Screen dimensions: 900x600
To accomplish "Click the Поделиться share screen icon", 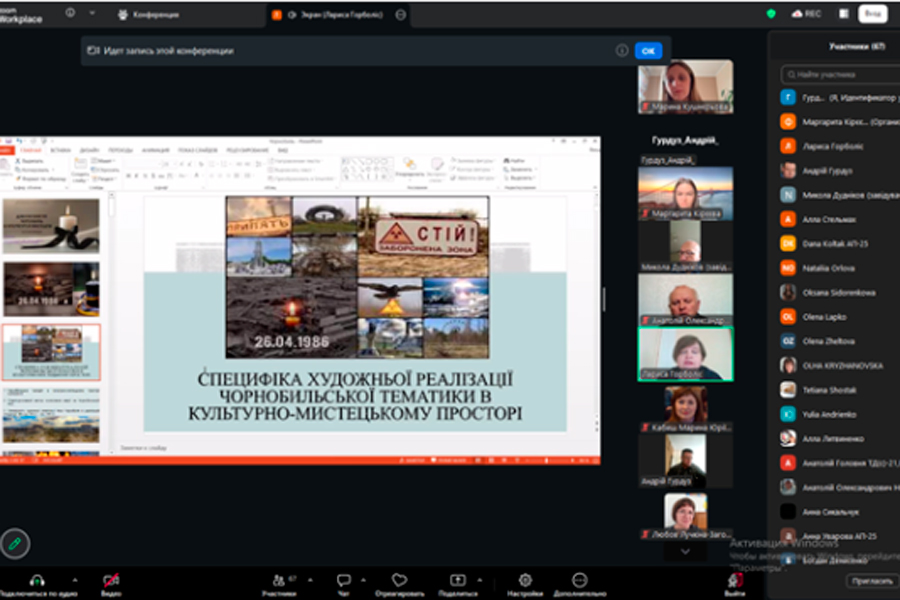I will click(457, 580).
